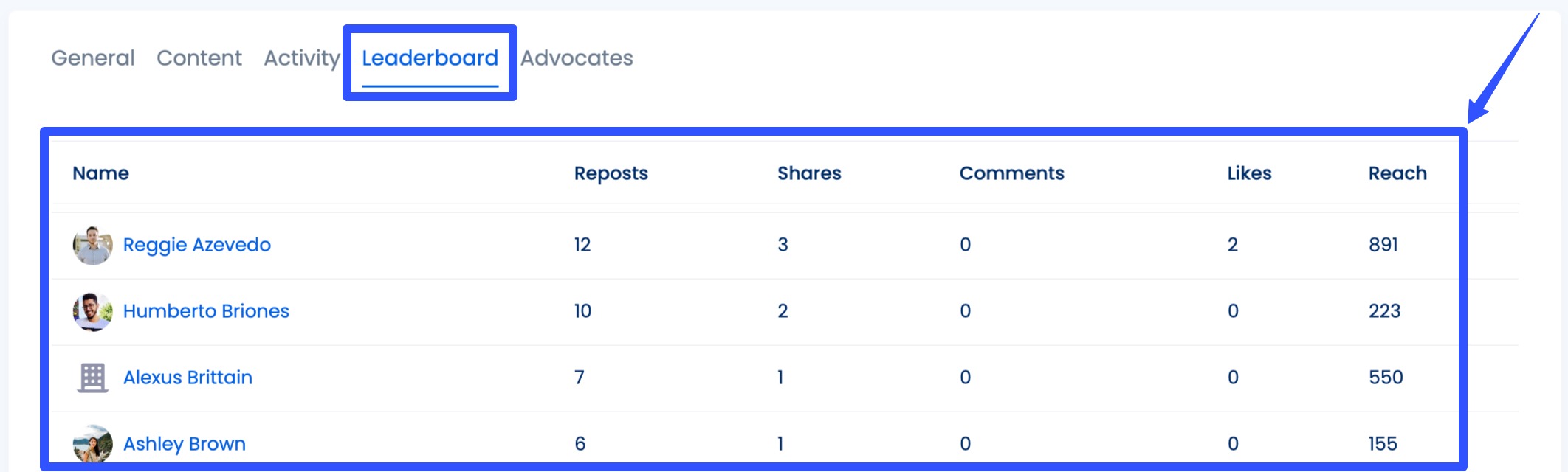
Task: Switch to the Activity tab
Action: click(301, 58)
